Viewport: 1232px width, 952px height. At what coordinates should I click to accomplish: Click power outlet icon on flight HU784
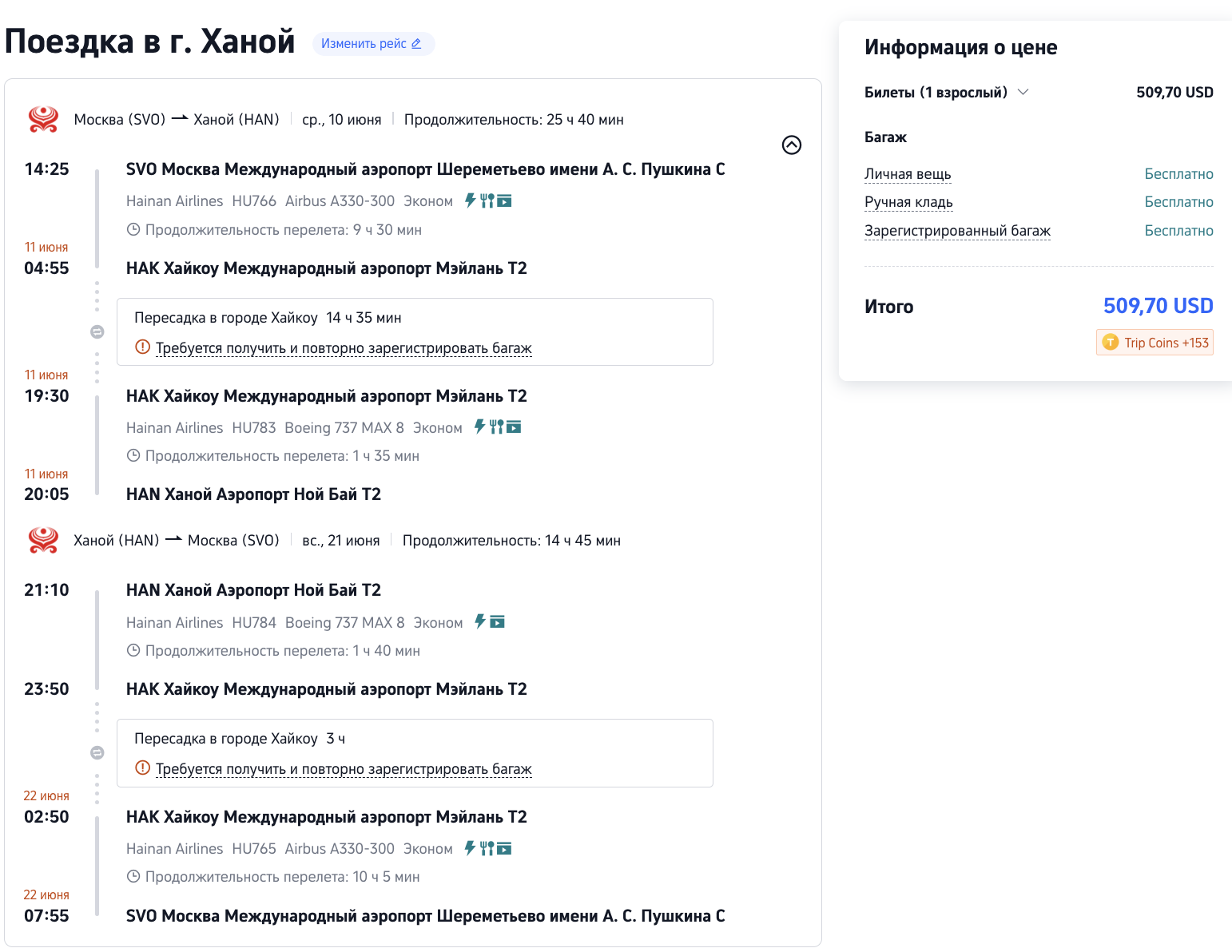point(480,621)
